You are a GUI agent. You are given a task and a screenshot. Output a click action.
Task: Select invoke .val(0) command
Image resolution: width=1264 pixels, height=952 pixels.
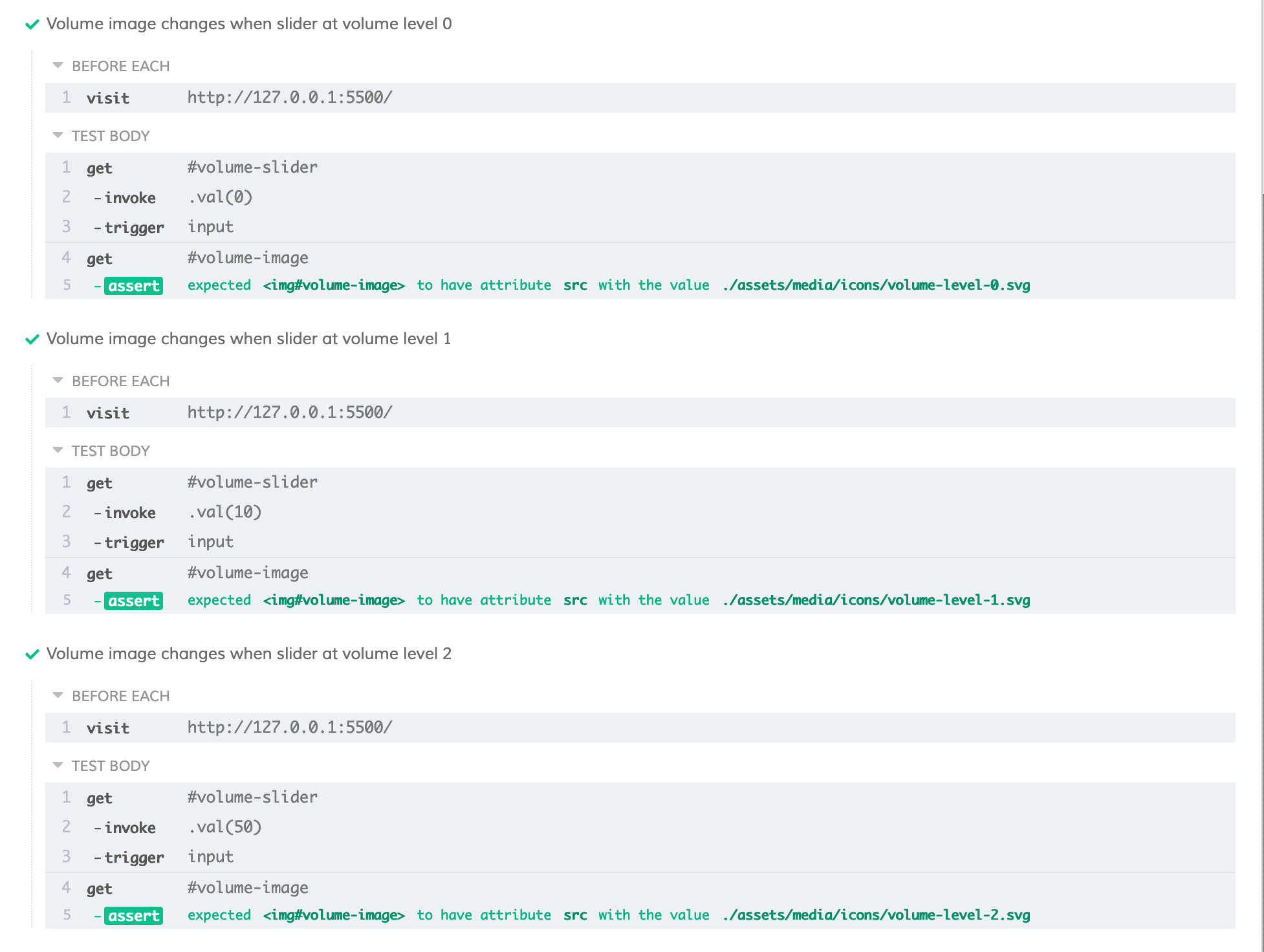coord(640,197)
